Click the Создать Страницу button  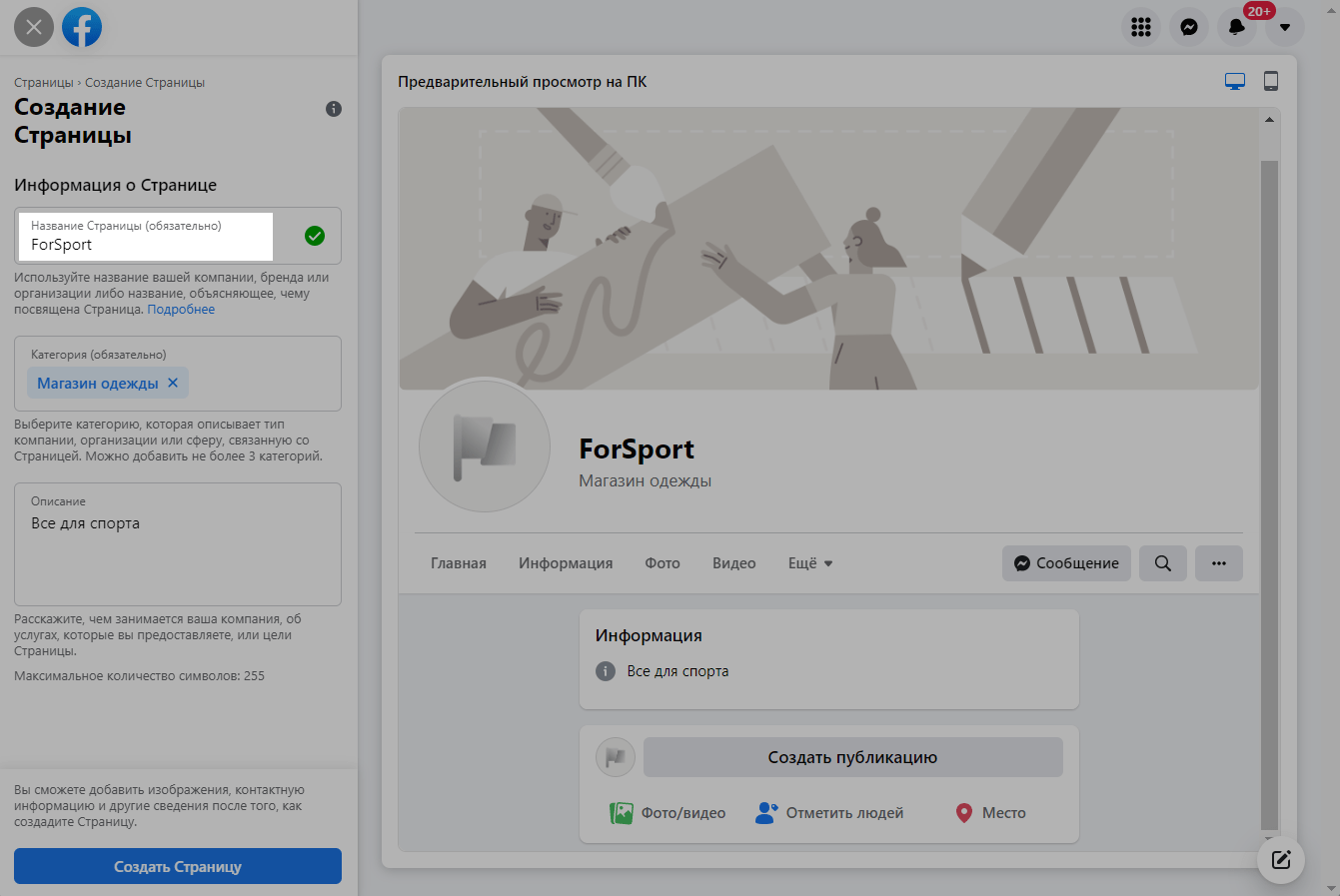point(178,866)
